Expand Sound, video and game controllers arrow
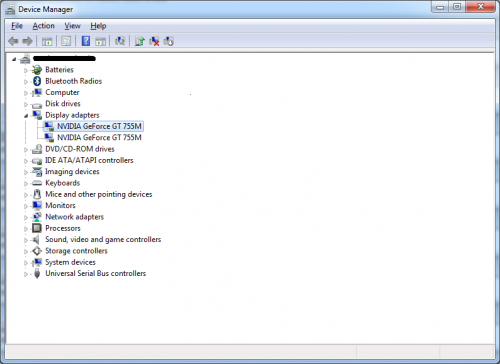This screenshot has height=364, width=500. coord(26,240)
